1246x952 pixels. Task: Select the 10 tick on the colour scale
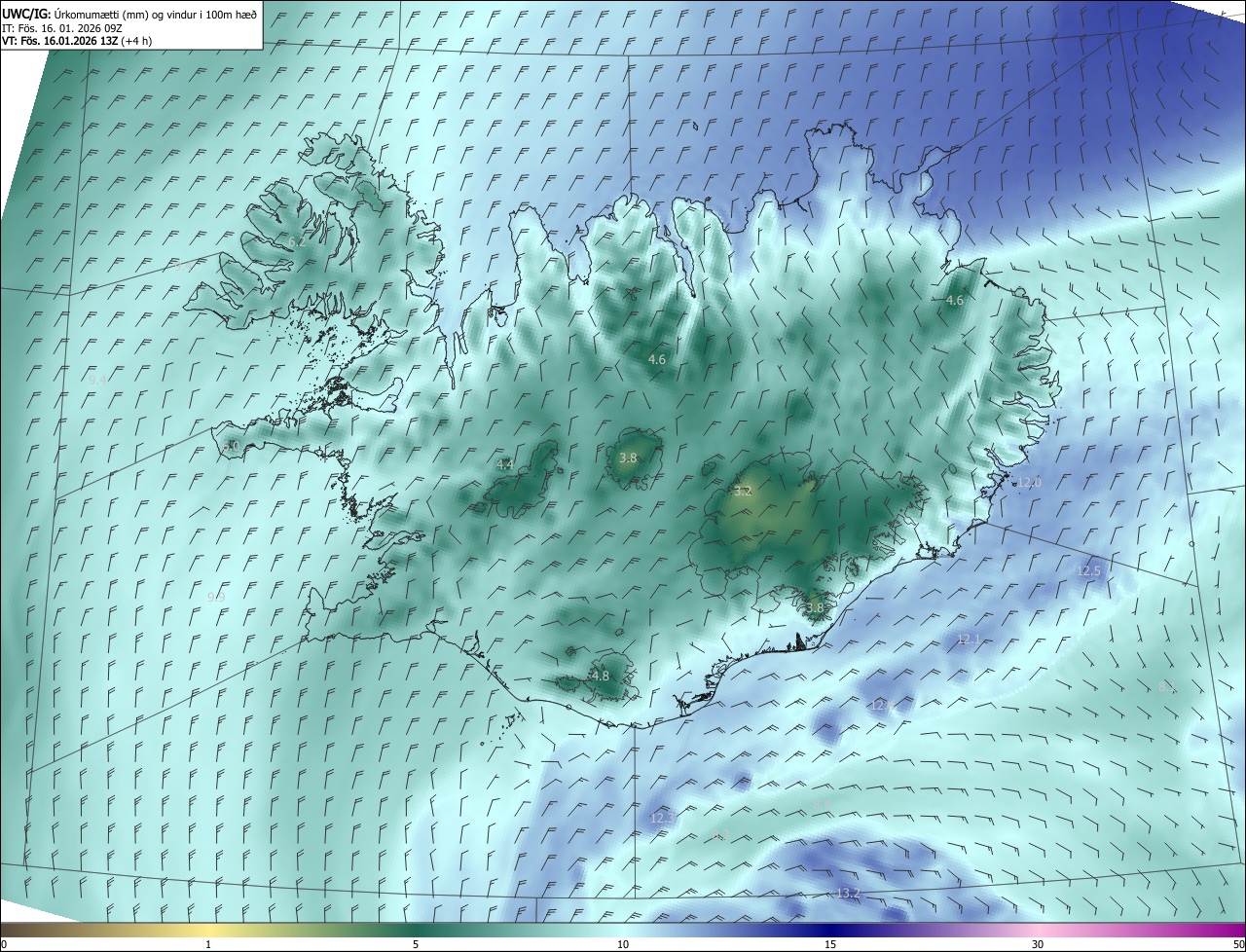(623, 945)
